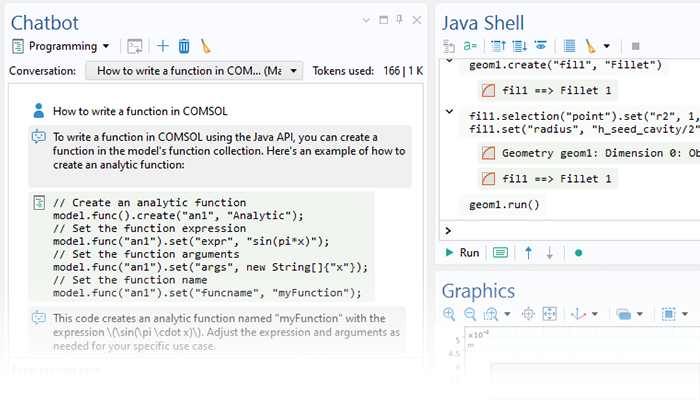
Task: Toggle the eye visibility icon in Java Shell toolbar
Action: [x=541, y=46]
